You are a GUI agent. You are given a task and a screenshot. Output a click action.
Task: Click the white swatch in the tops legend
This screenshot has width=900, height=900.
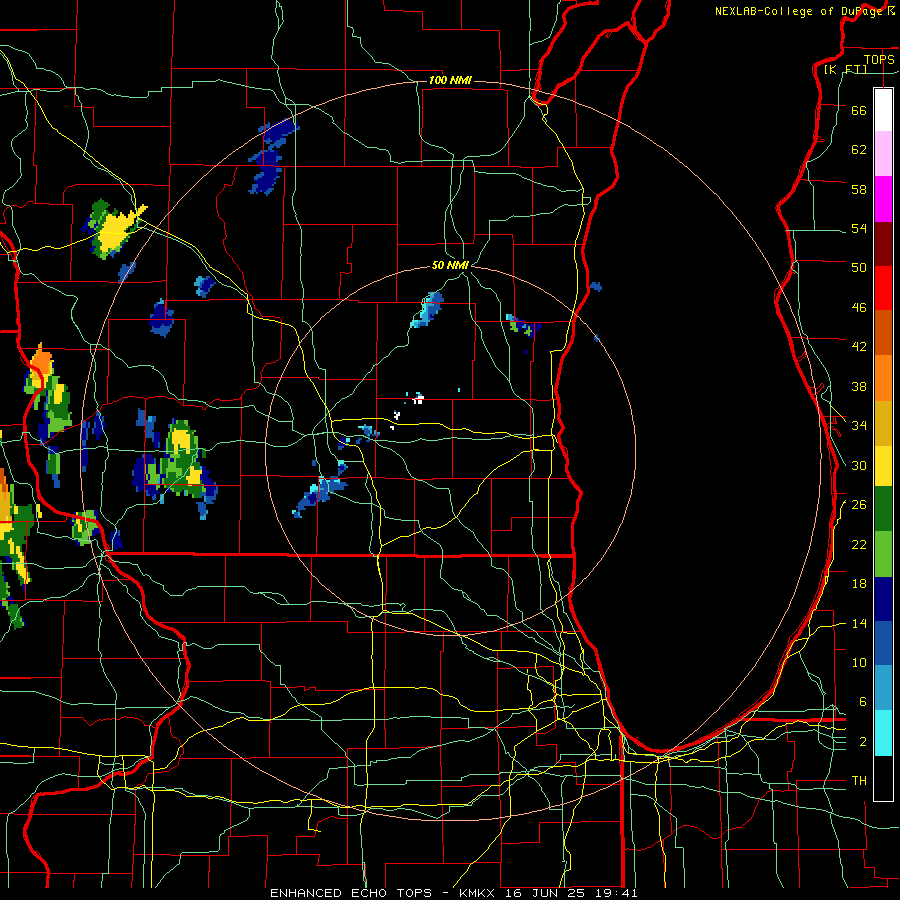pos(883,110)
